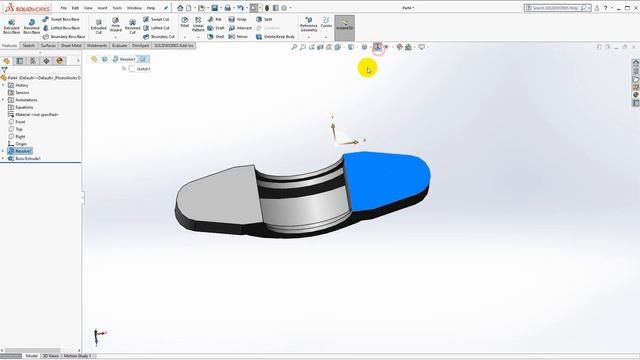Image resolution: width=640 pixels, height=360 pixels.
Task: Select the Rib feature
Action: [214, 19]
